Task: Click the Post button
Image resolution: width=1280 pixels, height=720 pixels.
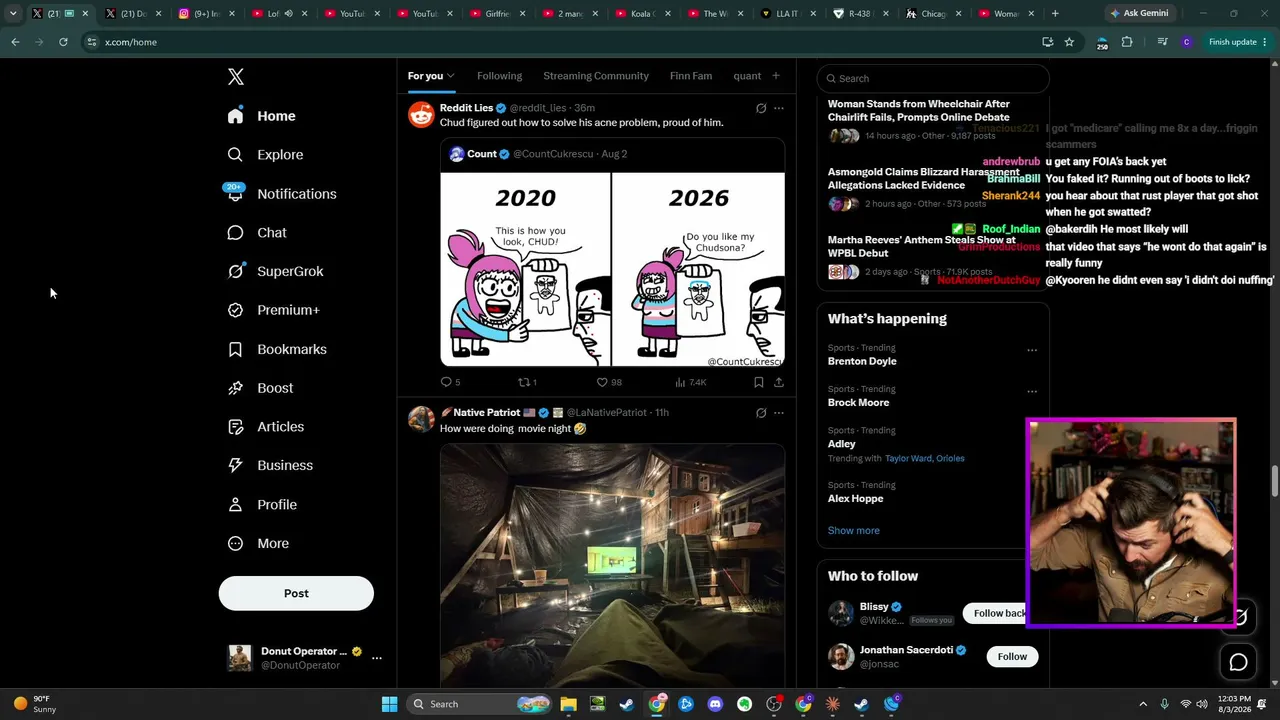Action: pos(296,593)
